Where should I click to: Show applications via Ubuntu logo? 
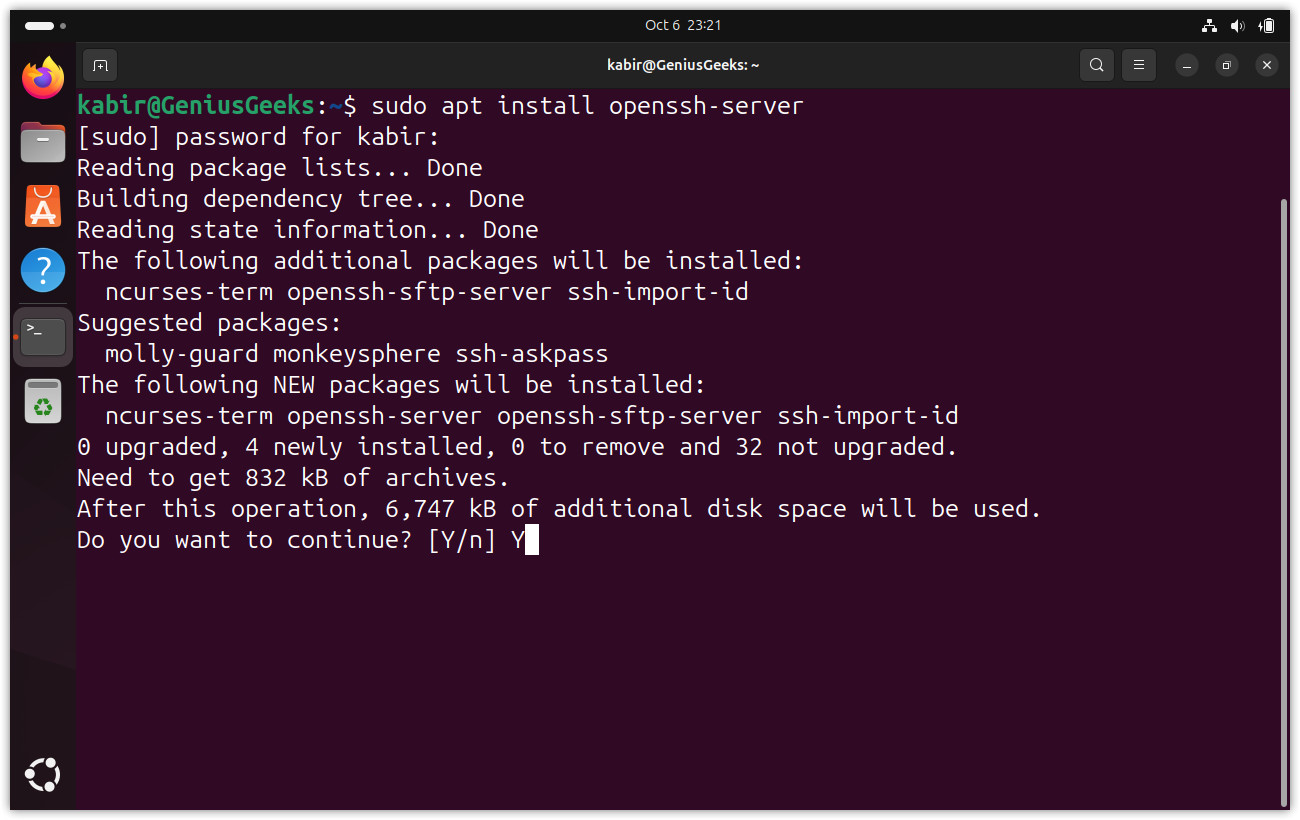coord(43,774)
